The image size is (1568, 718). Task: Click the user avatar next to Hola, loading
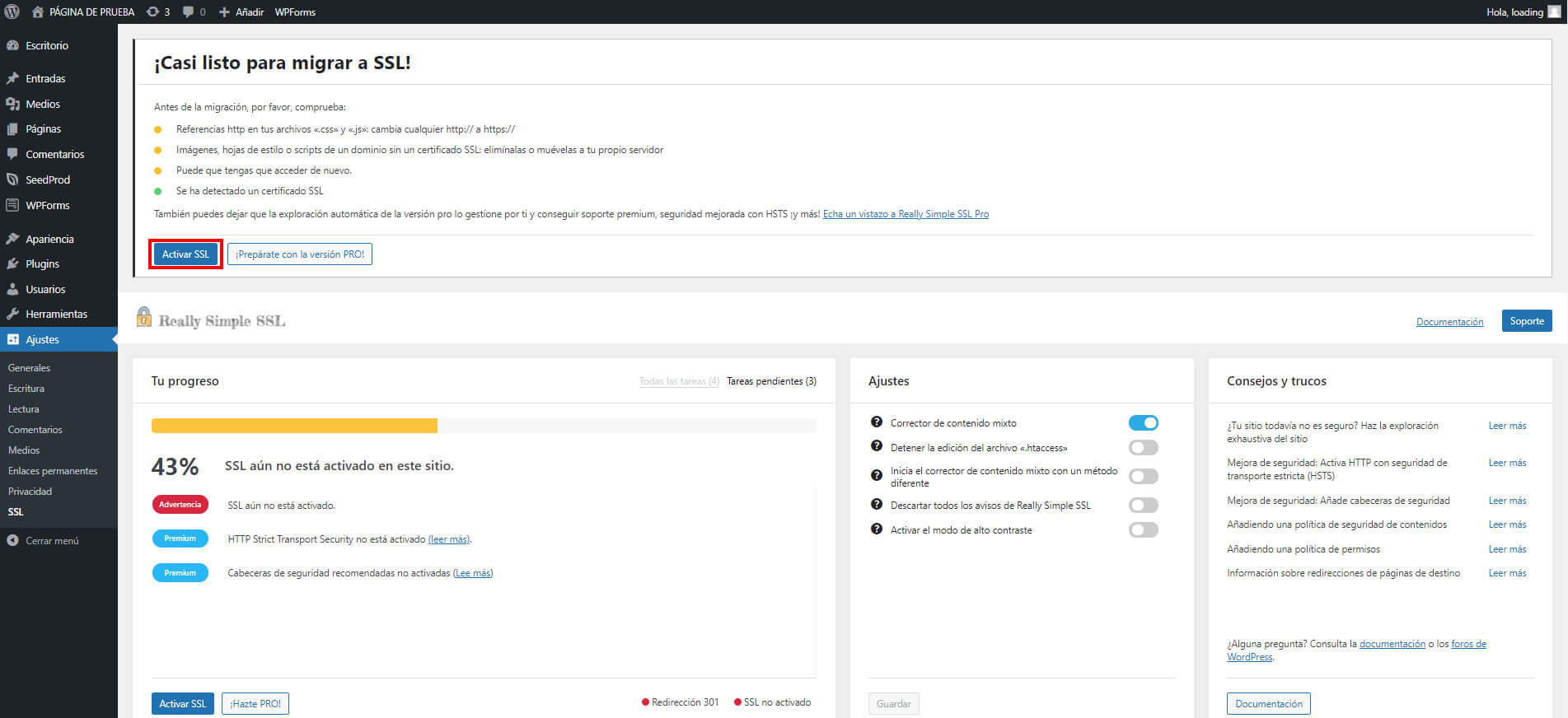pos(1554,12)
